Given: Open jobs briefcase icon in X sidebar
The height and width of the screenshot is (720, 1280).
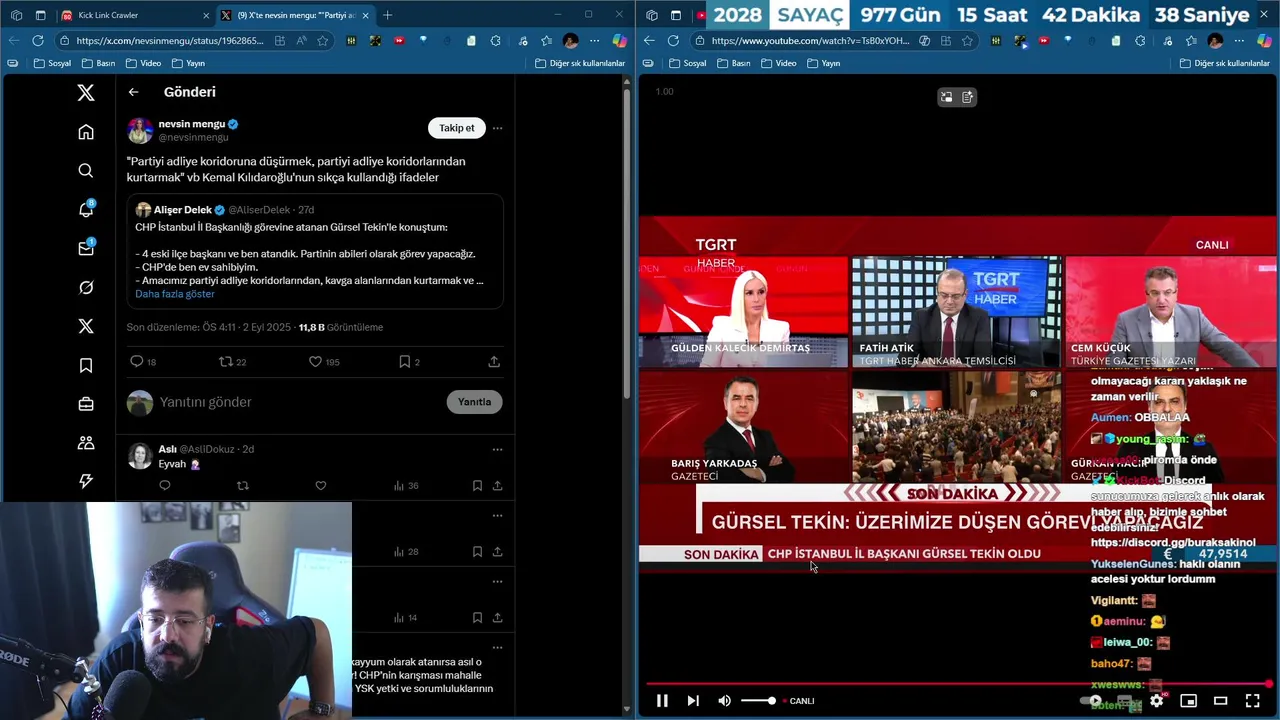Looking at the screenshot, I should tap(86, 404).
